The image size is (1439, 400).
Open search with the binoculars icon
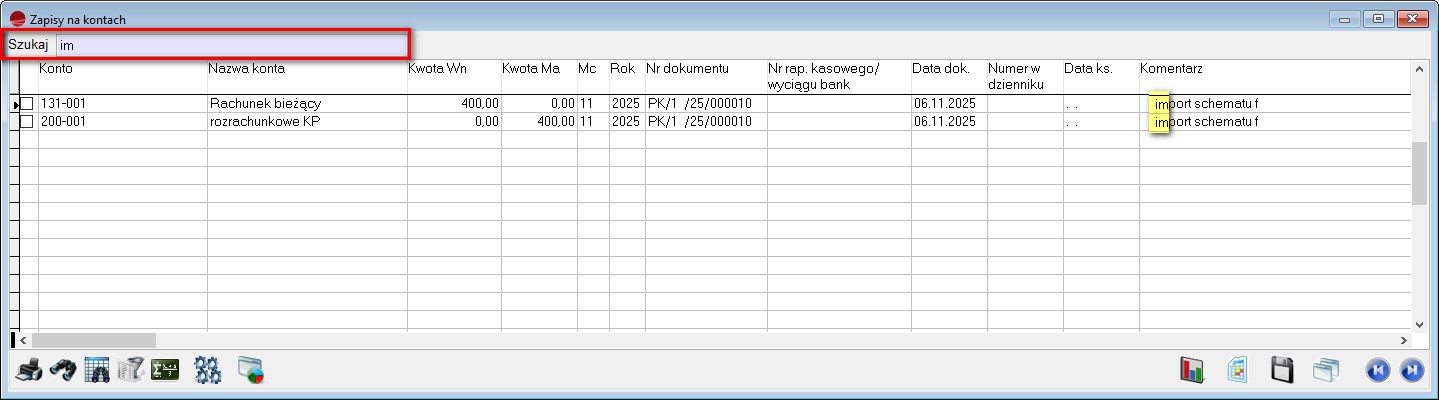click(63, 370)
